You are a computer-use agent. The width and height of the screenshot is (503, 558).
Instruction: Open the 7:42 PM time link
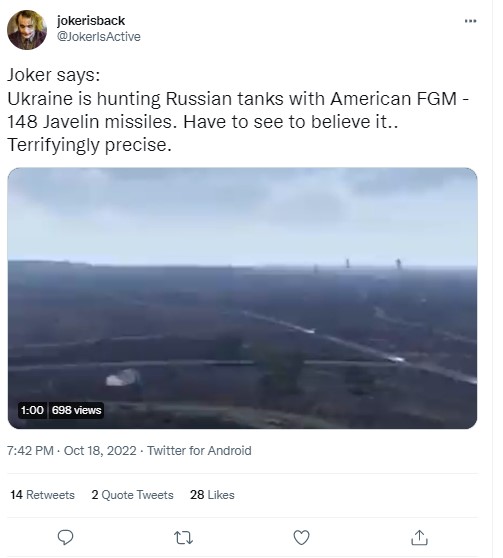(x=30, y=451)
